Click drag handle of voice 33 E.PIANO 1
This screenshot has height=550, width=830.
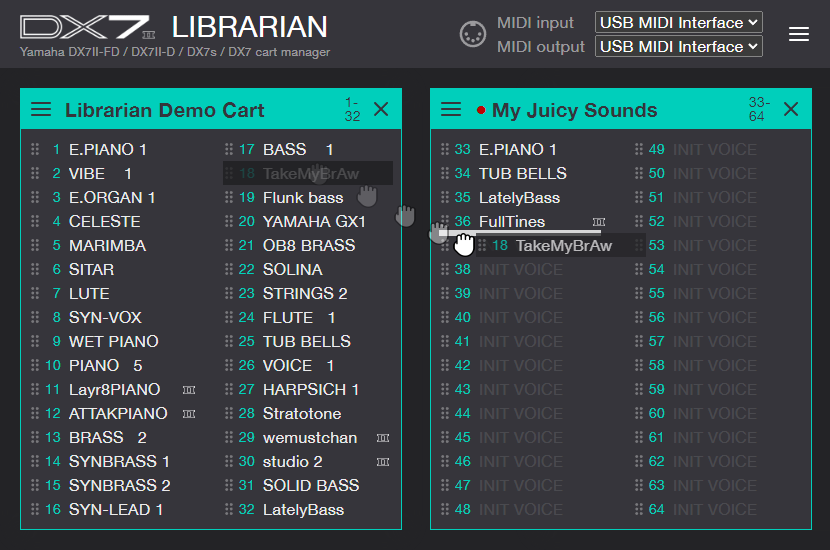tap(445, 149)
